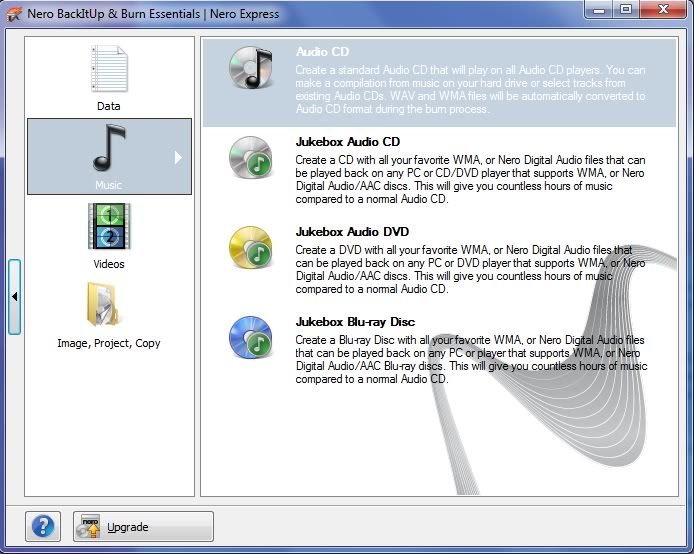Minimize the Nero Express window
Viewport: 694px width, 554px height.
point(600,10)
